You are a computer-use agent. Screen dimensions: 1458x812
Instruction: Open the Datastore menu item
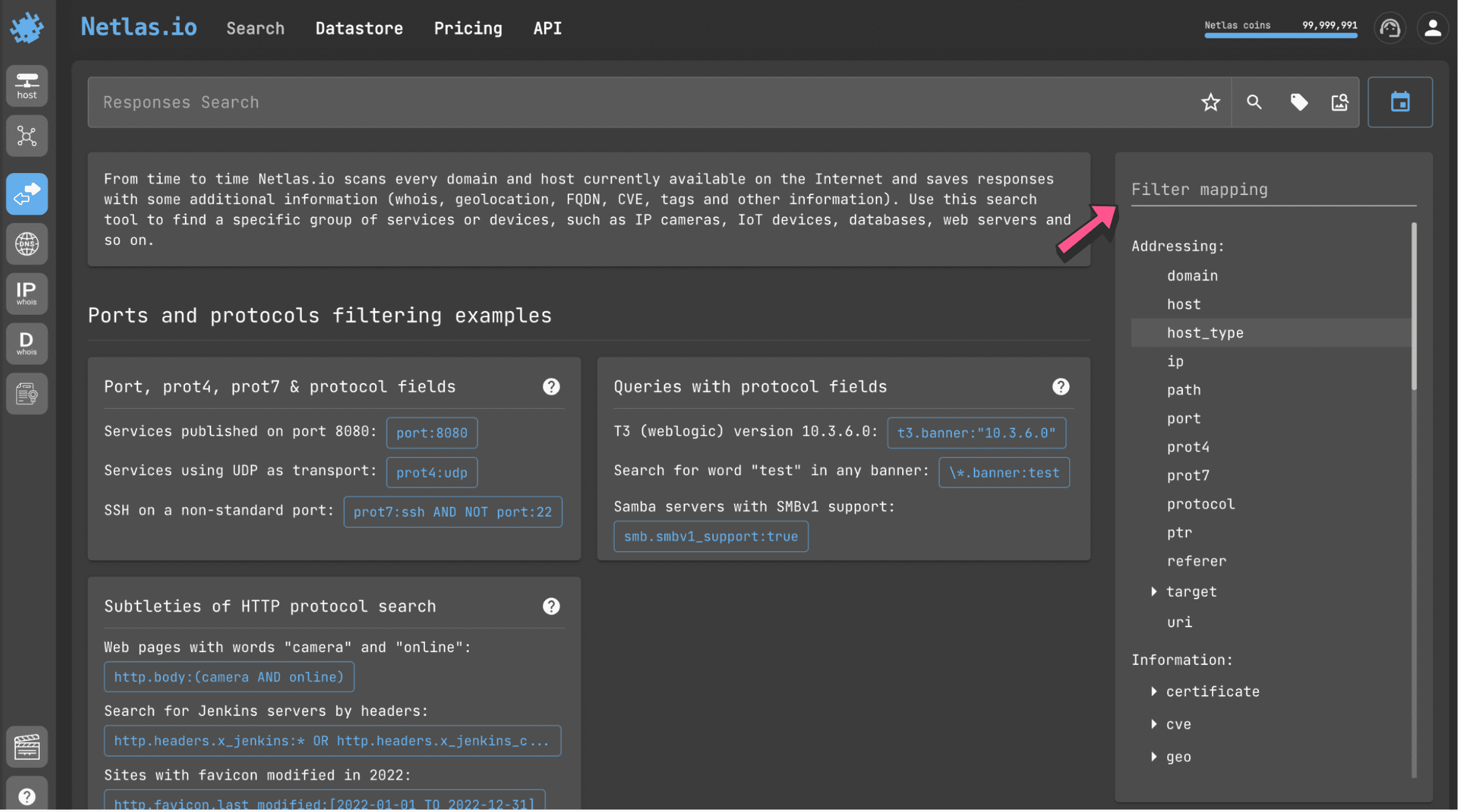point(359,28)
